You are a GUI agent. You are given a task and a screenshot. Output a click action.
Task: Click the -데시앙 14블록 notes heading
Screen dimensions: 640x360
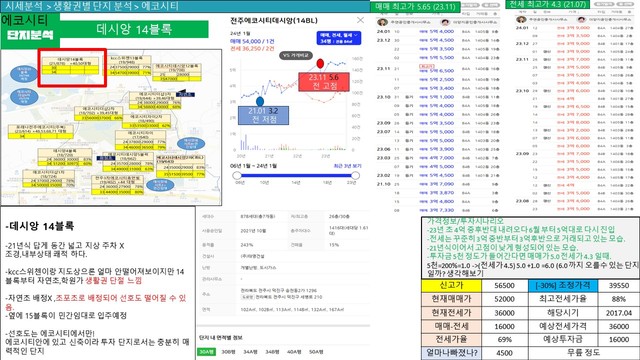click(x=40, y=226)
